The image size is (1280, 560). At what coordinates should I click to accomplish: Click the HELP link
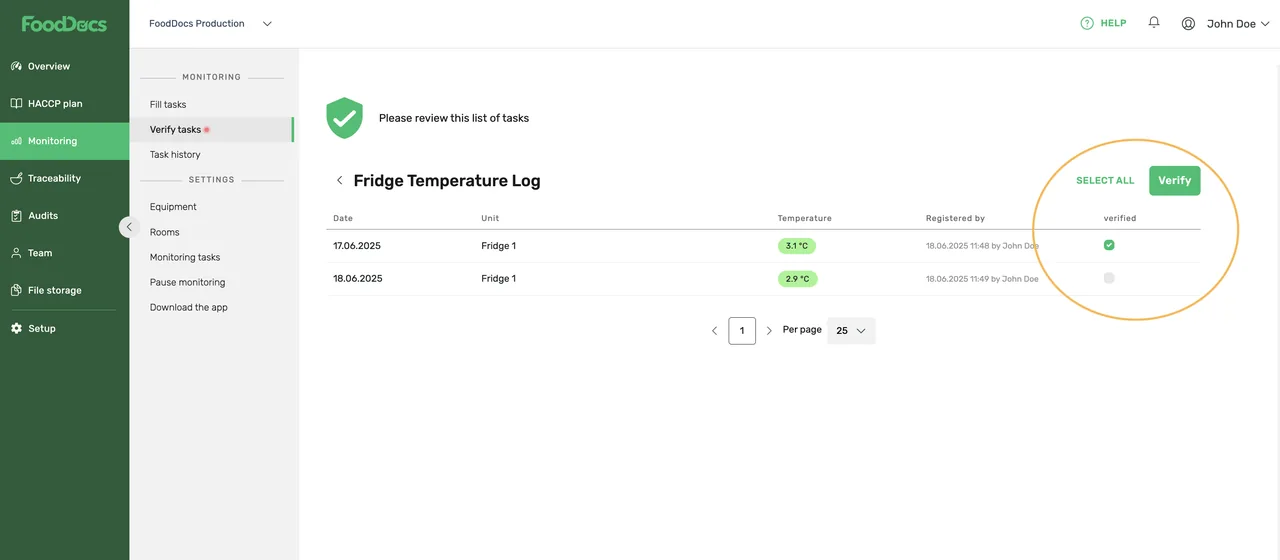[x=1113, y=23]
